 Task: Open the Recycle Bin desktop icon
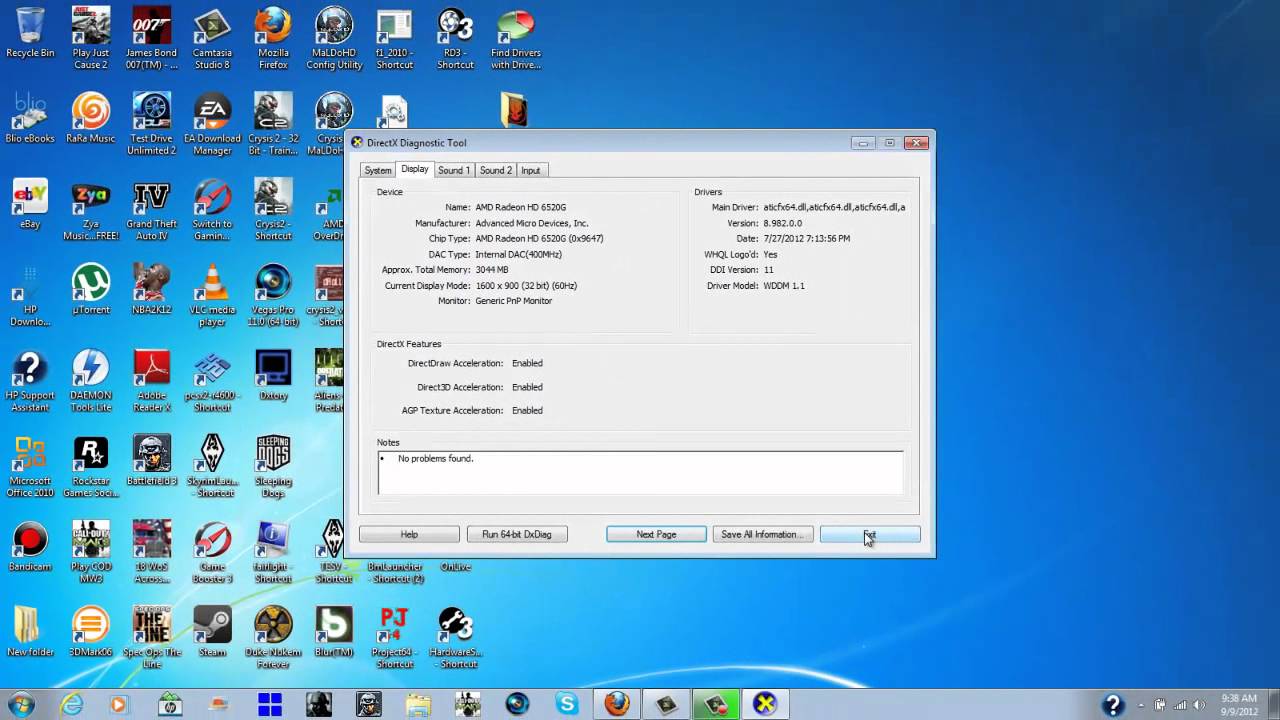pos(30,26)
